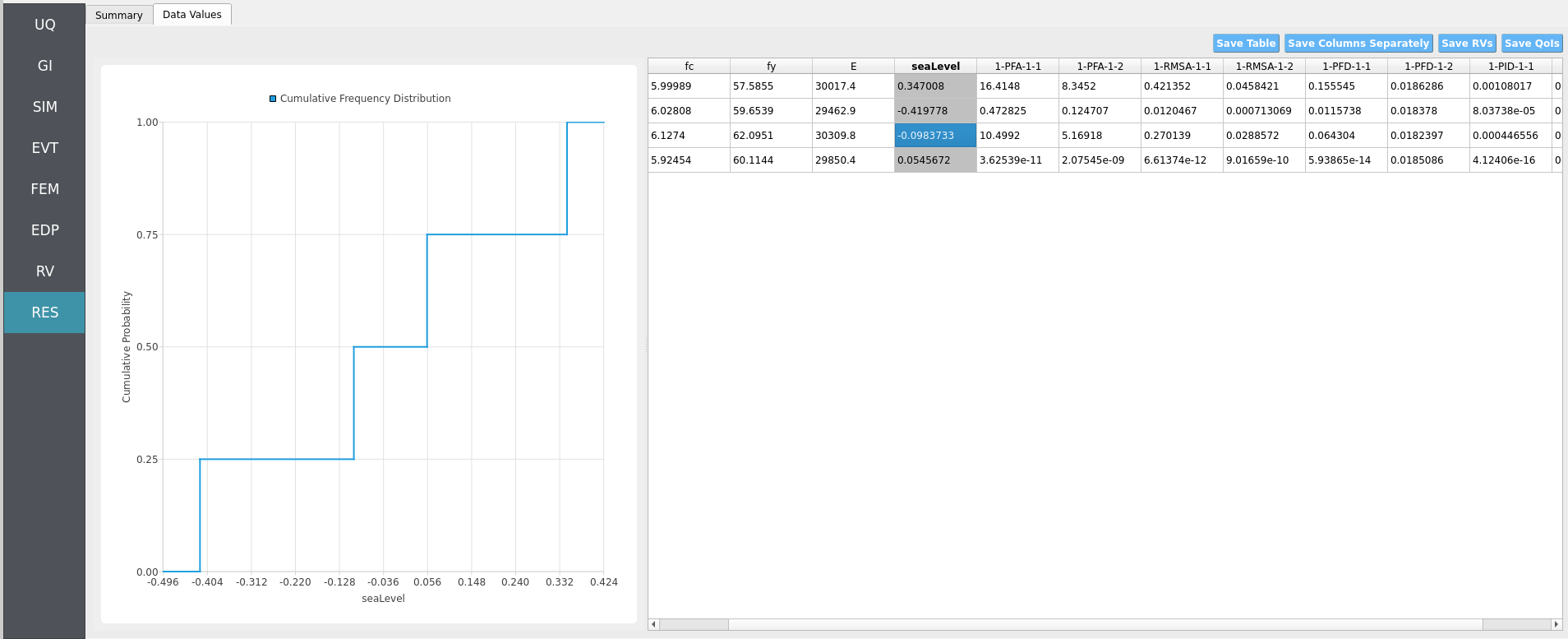The image size is (1568, 639).
Task: Click scroll right arrow of table scrollbar
Action: 1556,624
